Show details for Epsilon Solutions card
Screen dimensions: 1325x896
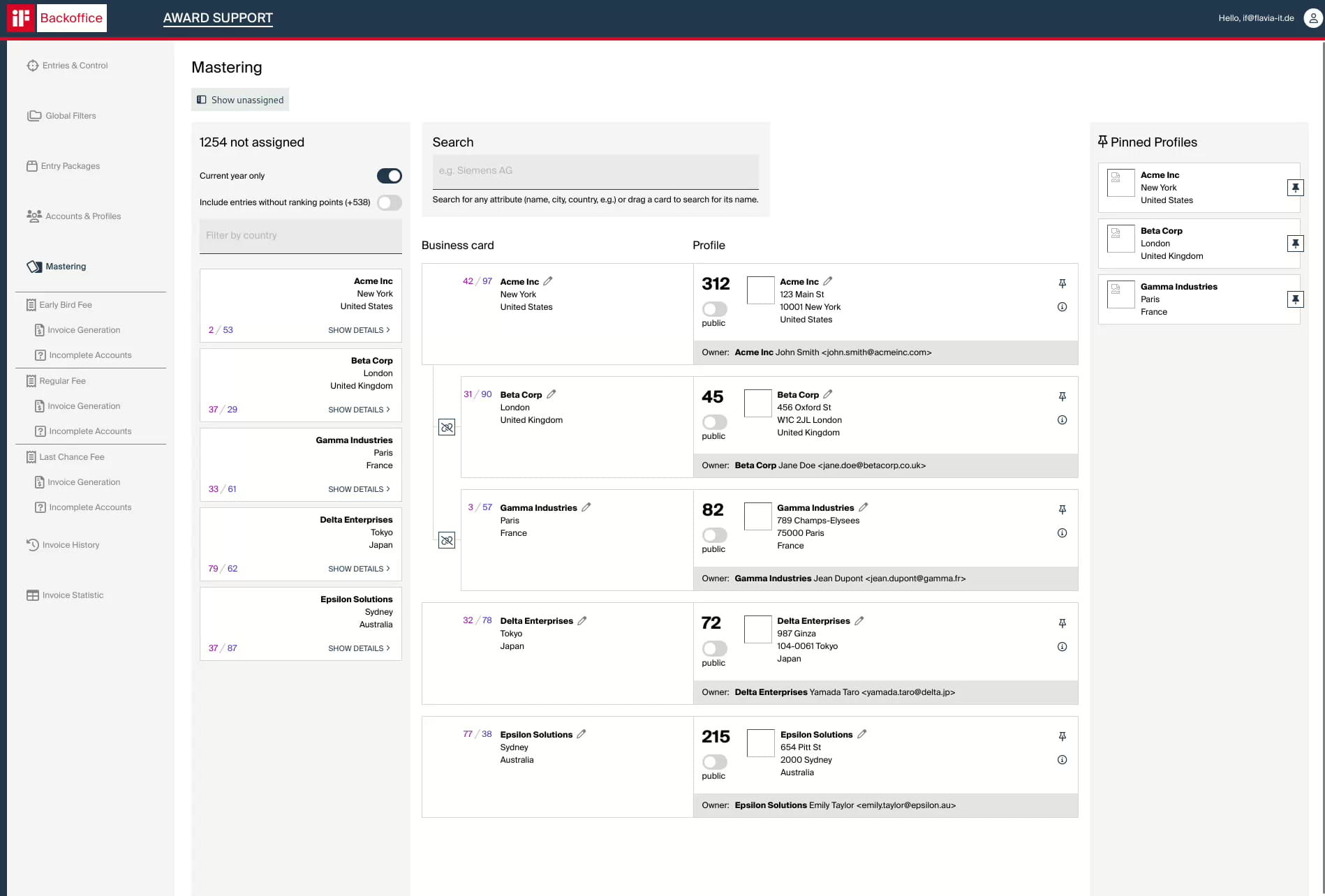359,648
